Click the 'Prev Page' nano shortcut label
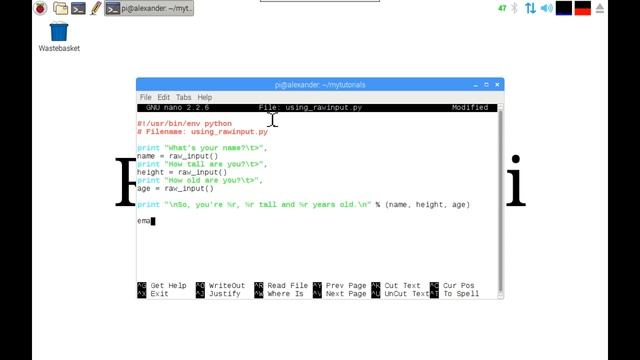Viewport: 640px width, 360px height. point(346,285)
